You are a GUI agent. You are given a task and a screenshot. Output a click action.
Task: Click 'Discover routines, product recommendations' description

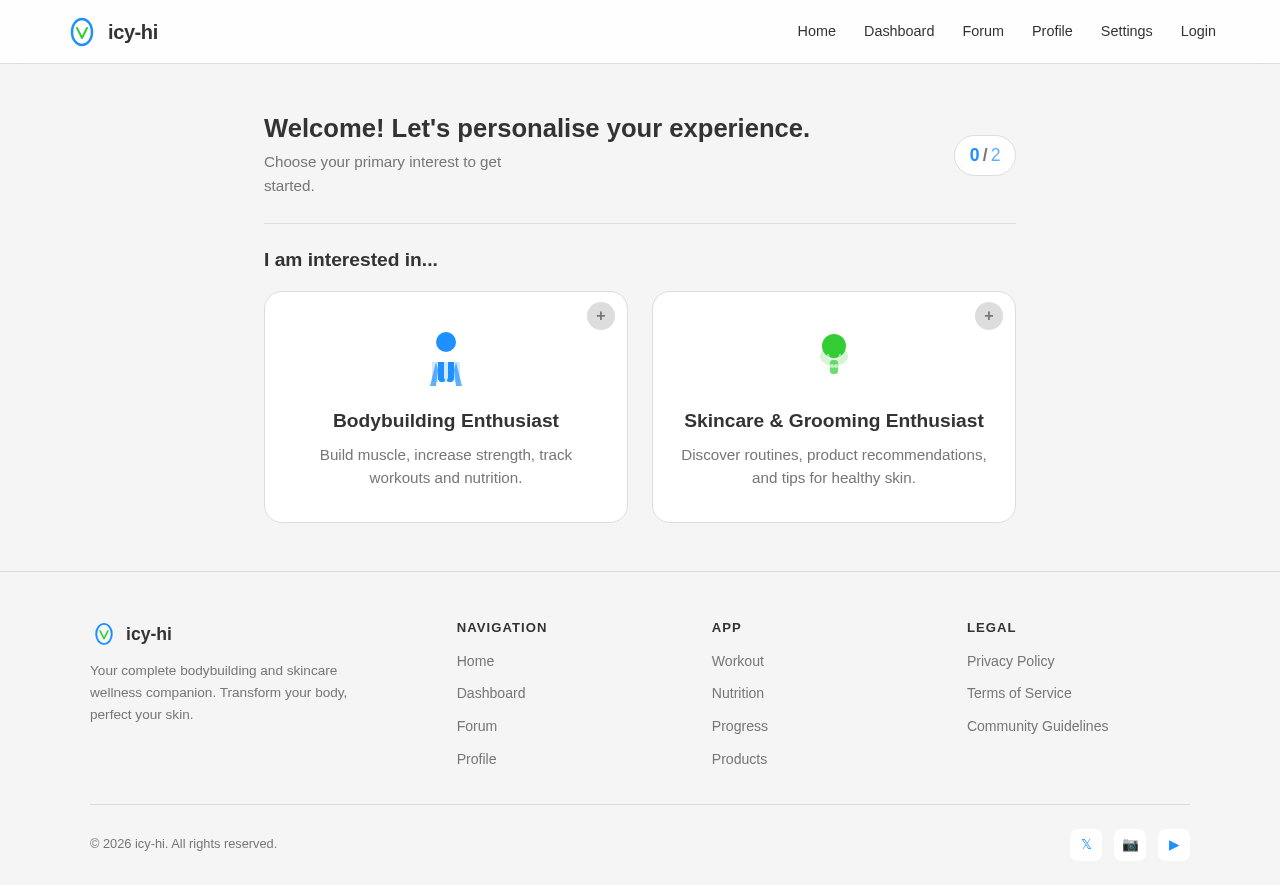click(834, 466)
